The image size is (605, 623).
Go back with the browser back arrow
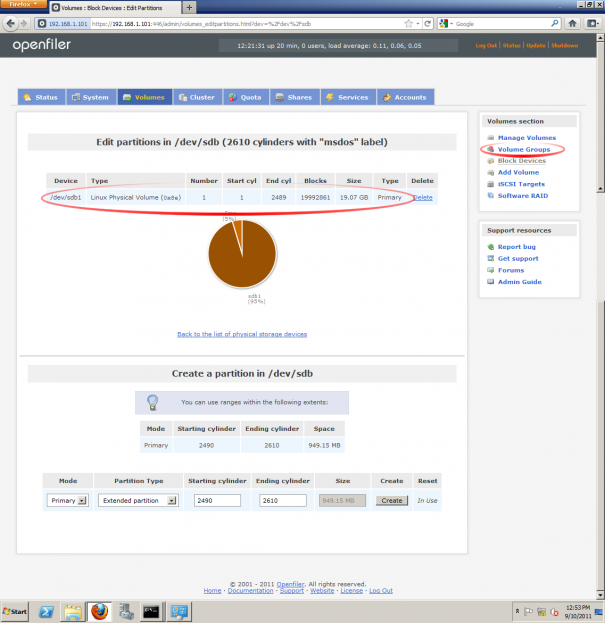pyautogui.click(x=10, y=23)
